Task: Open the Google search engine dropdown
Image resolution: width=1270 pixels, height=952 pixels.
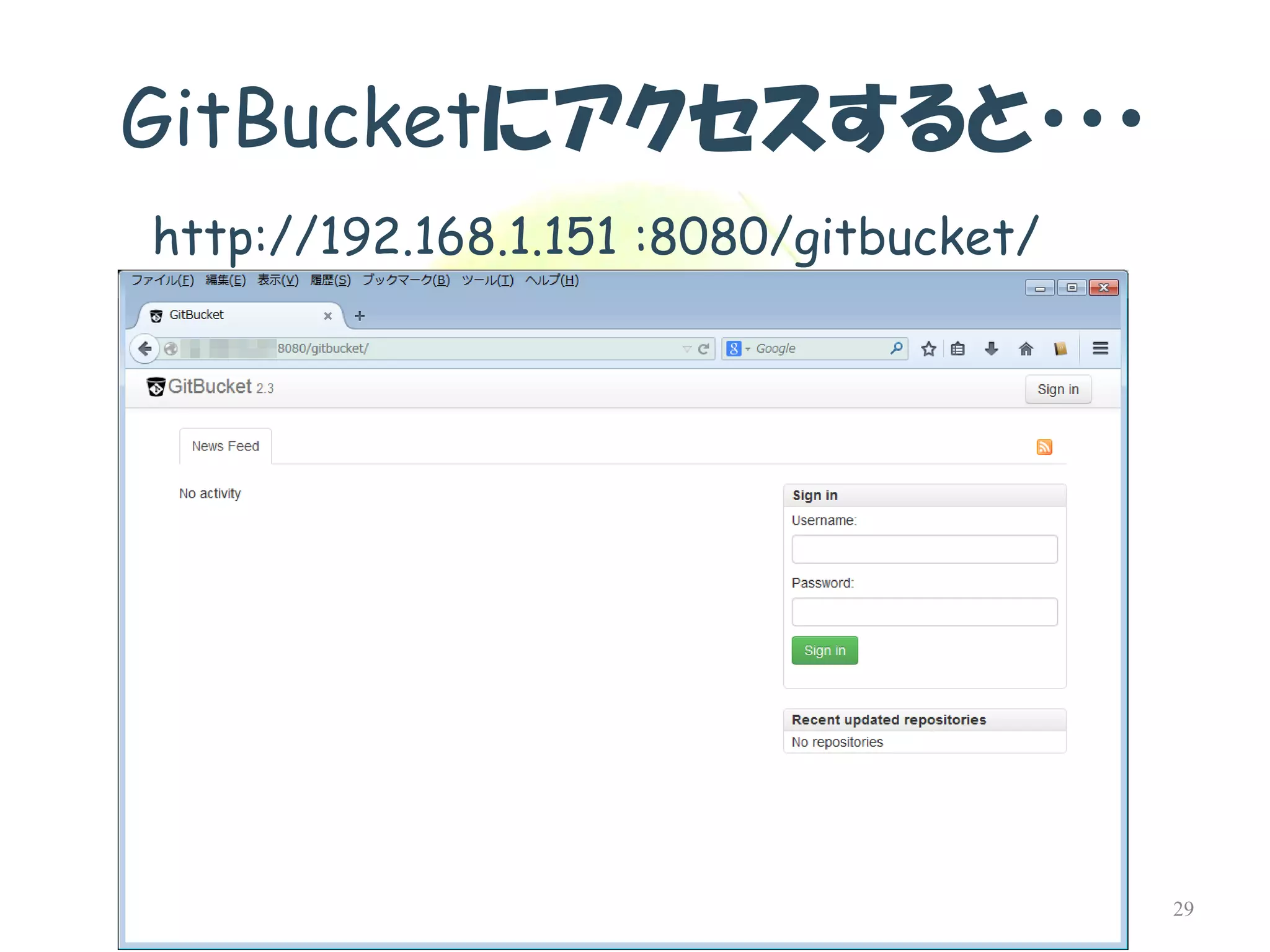Action: coord(739,349)
